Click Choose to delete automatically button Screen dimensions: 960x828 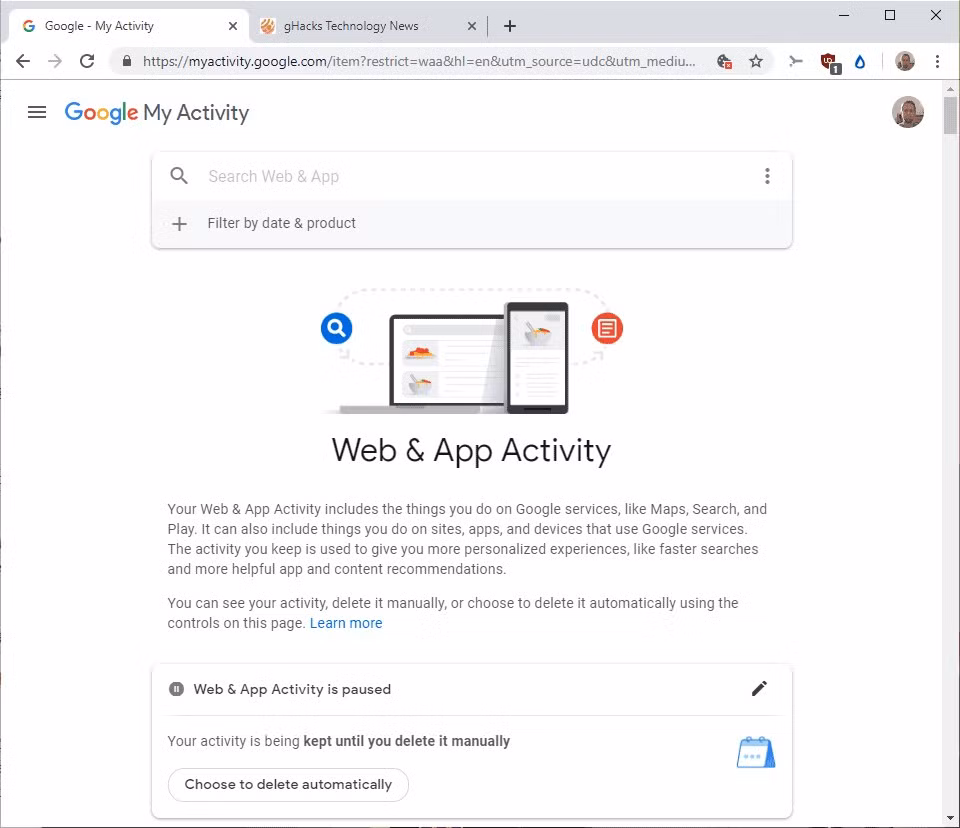coord(288,784)
